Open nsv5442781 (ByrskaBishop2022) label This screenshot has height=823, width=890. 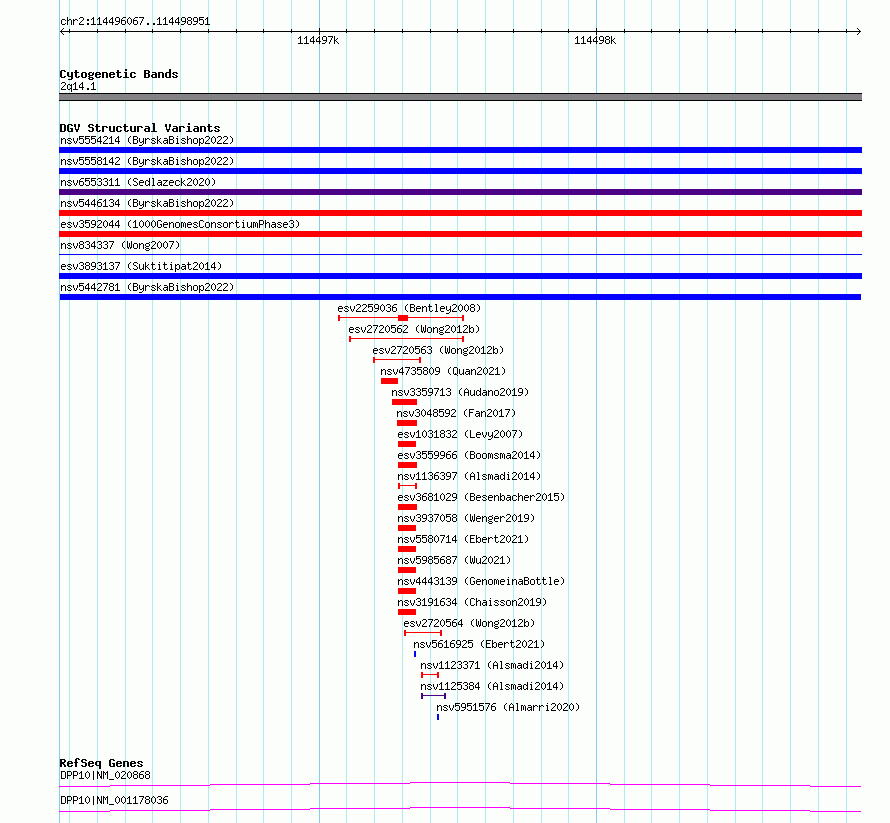[147, 287]
